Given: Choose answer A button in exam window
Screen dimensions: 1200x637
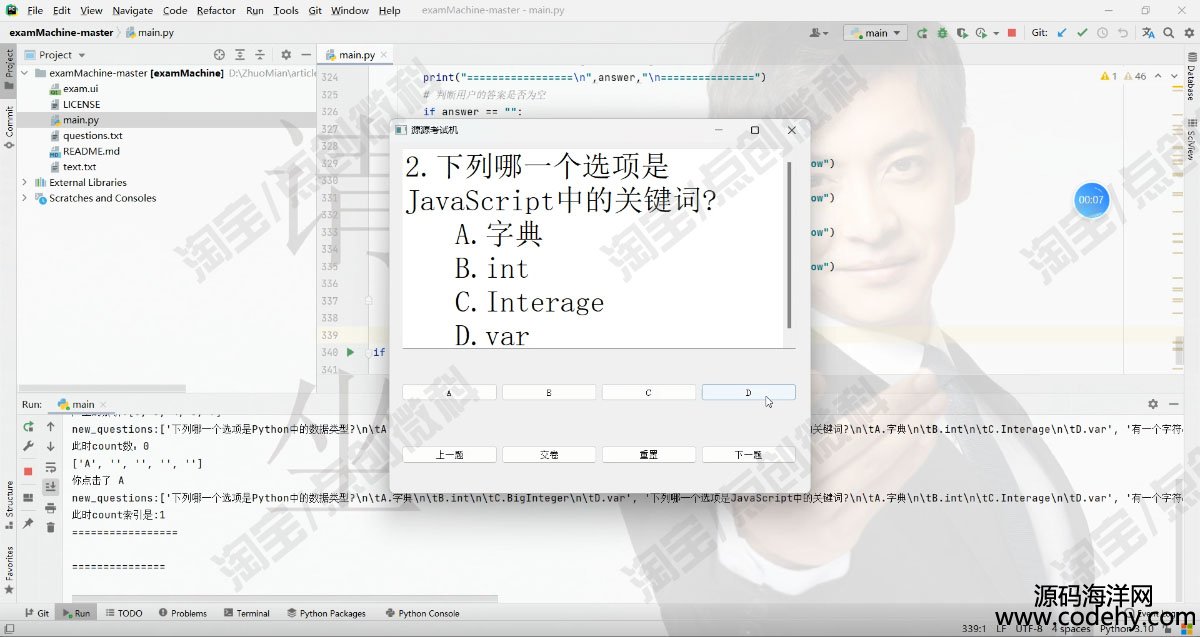Looking at the screenshot, I should [449, 393].
